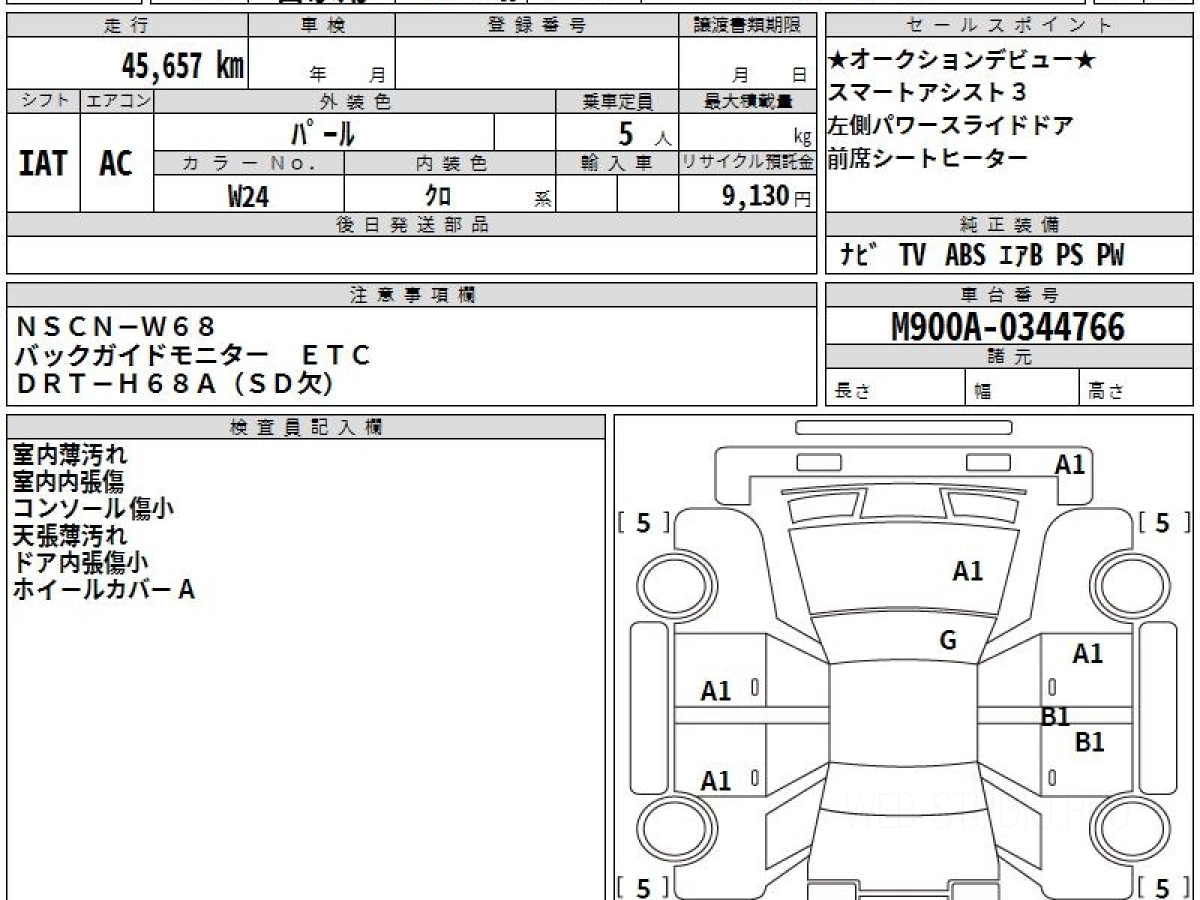Select the W24 color code
This screenshot has height=900, width=1200.
click(248, 196)
